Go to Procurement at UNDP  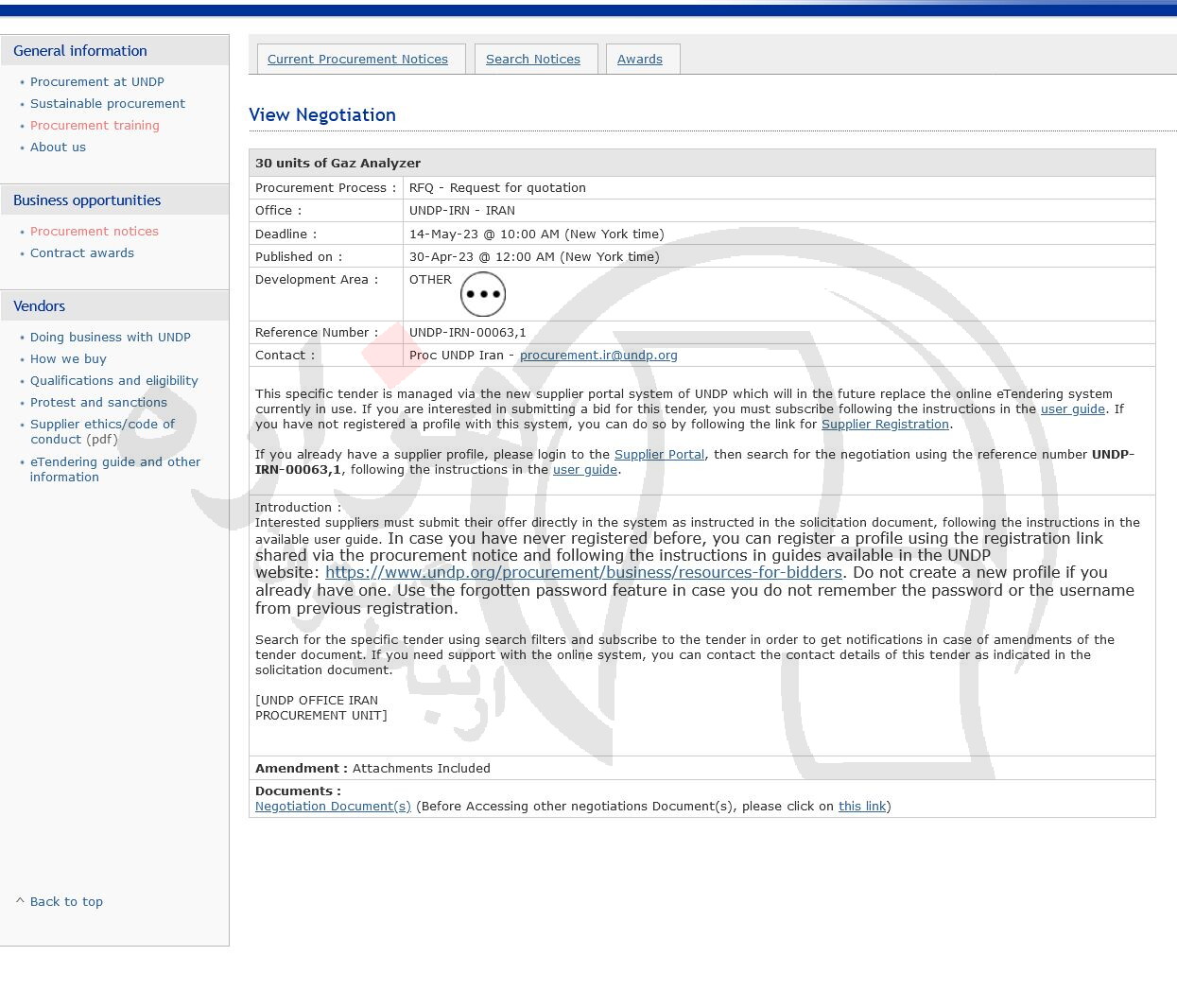tap(96, 82)
